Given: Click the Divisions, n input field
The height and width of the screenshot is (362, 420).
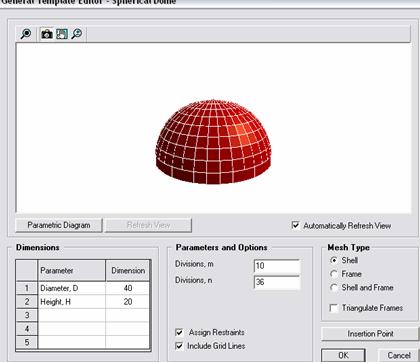Looking at the screenshot, I should point(277,282).
